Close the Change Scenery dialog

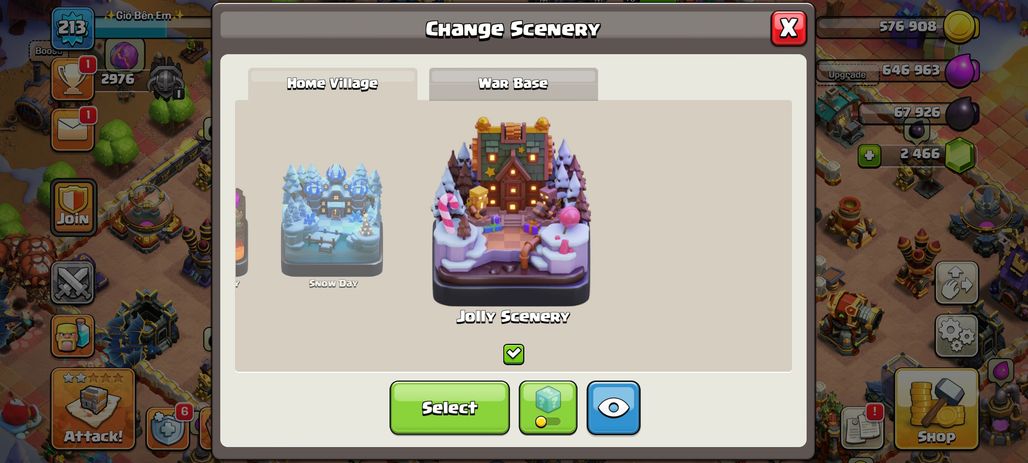(x=788, y=28)
